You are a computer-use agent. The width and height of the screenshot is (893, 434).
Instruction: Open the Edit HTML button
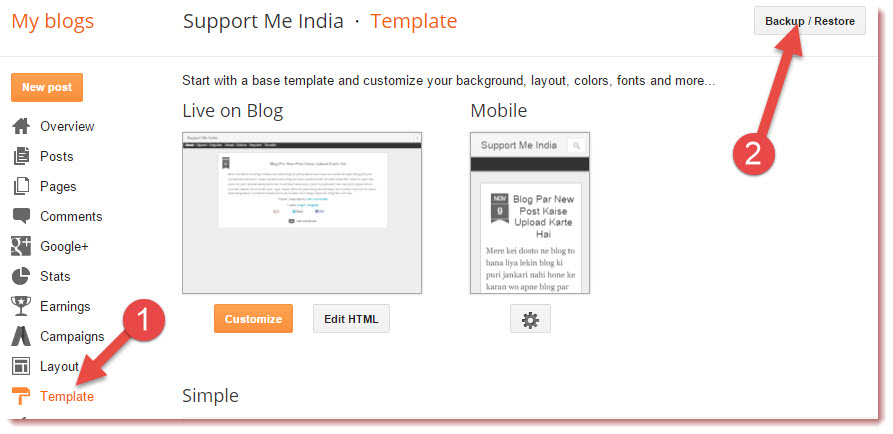[351, 319]
